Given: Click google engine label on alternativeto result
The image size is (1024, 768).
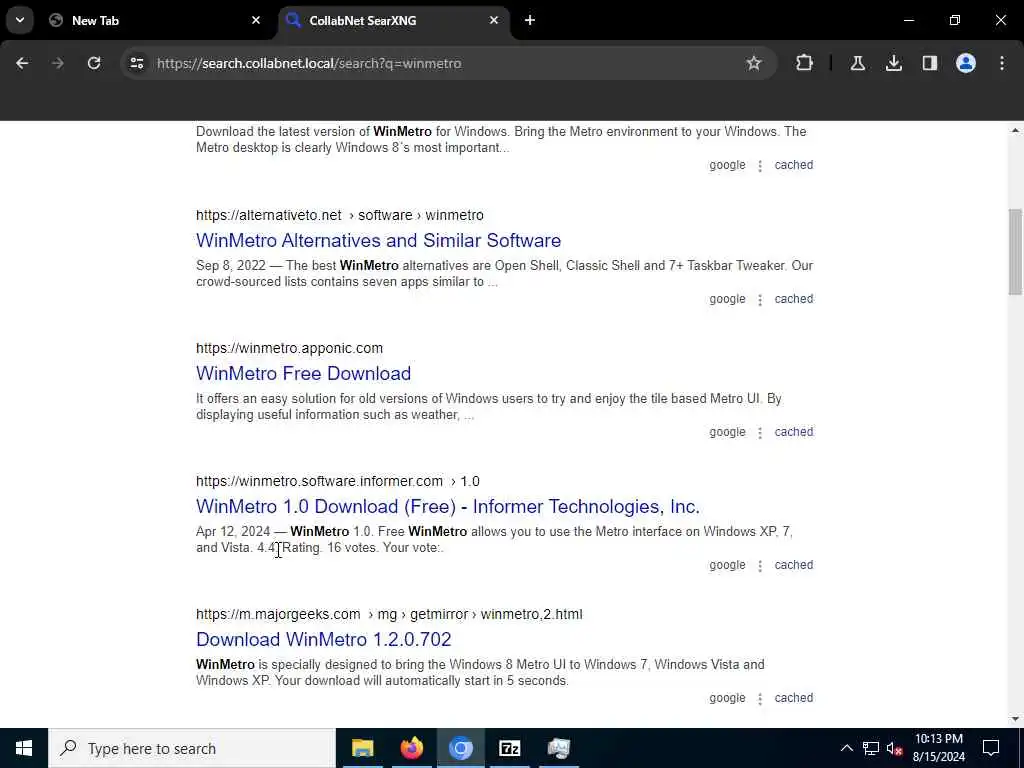Looking at the screenshot, I should pyautogui.click(x=727, y=299).
